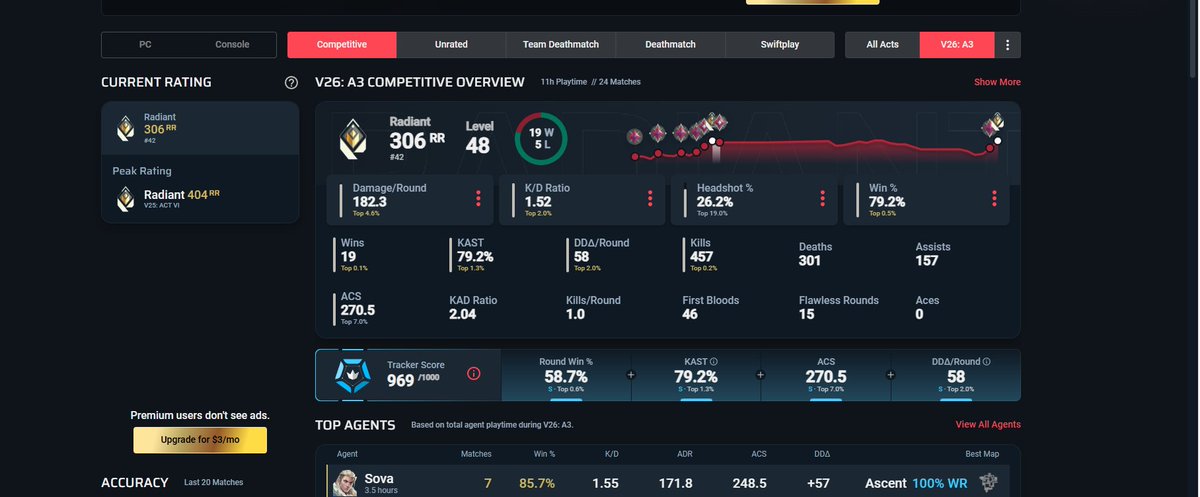The width and height of the screenshot is (1200, 497).
Task: Click the plus between Round Win % and KAST
Action: (630, 375)
